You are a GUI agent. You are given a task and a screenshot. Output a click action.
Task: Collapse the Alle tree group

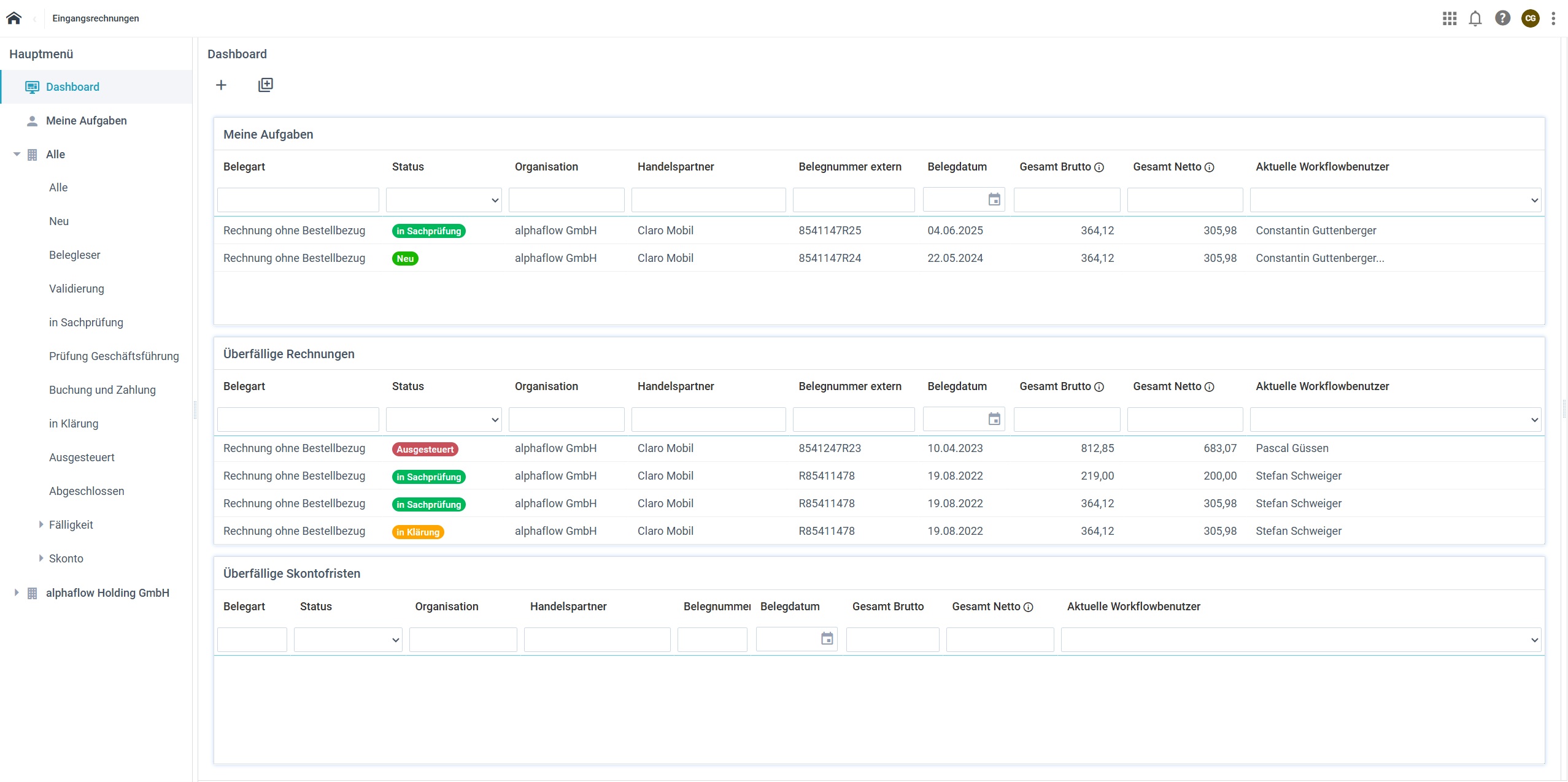point(17,155)
